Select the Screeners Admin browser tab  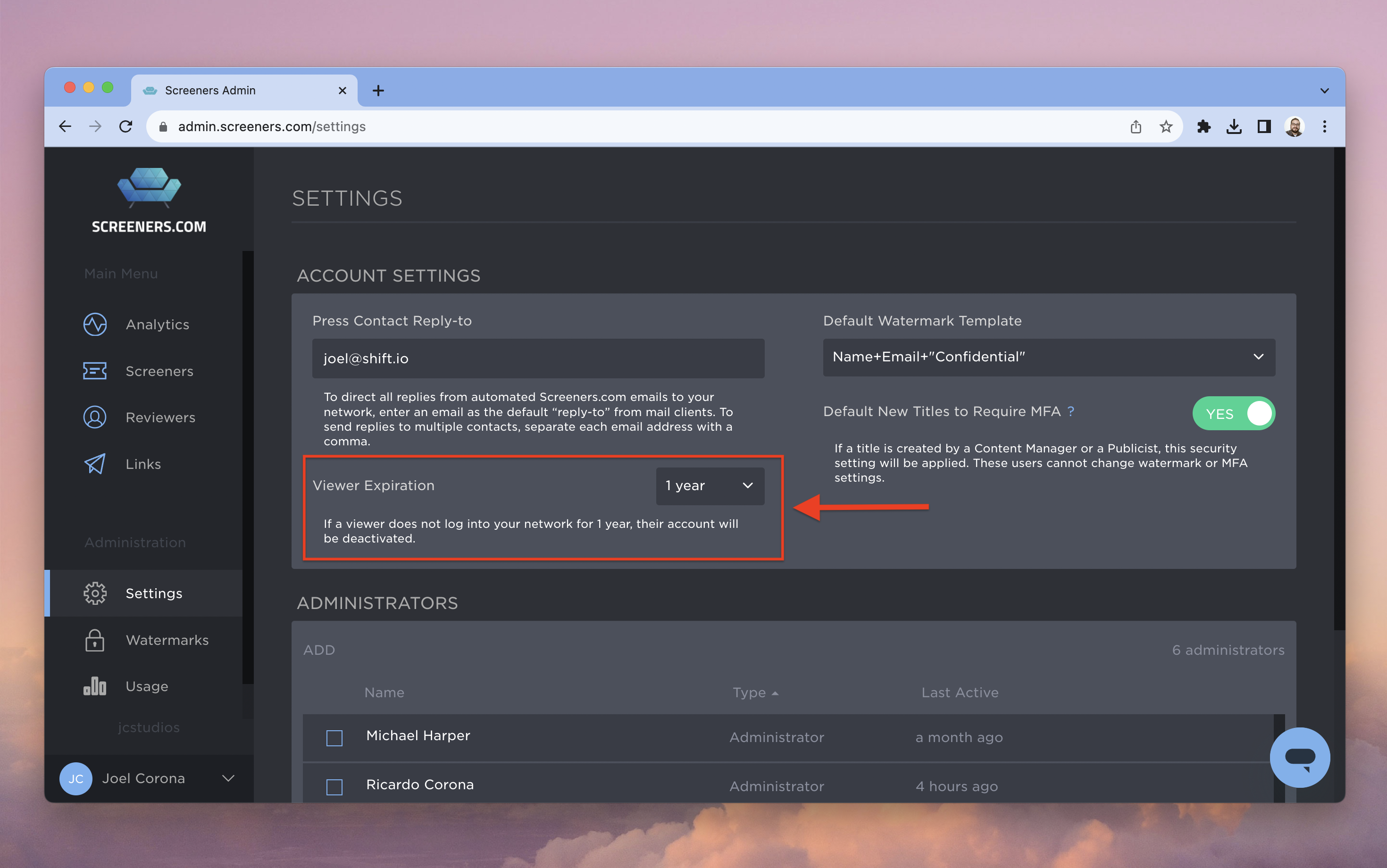244,91
